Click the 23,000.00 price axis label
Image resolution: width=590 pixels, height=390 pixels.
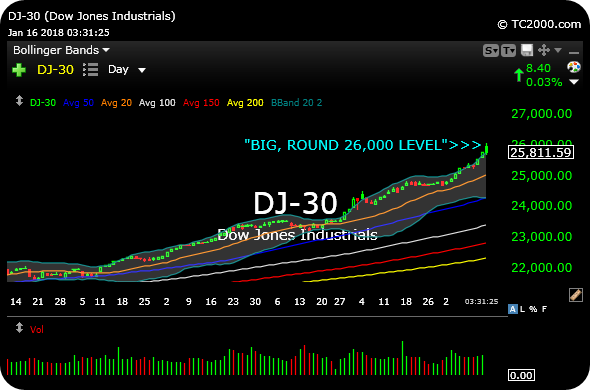point(541,236)
